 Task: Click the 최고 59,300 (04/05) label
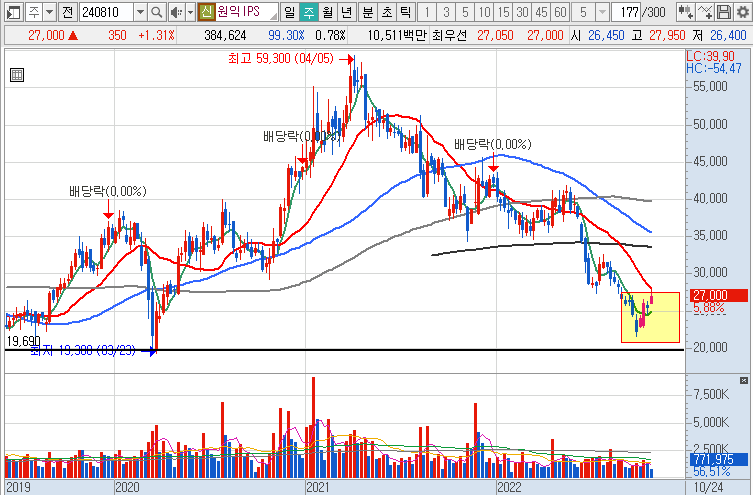(x=280, y=59)
